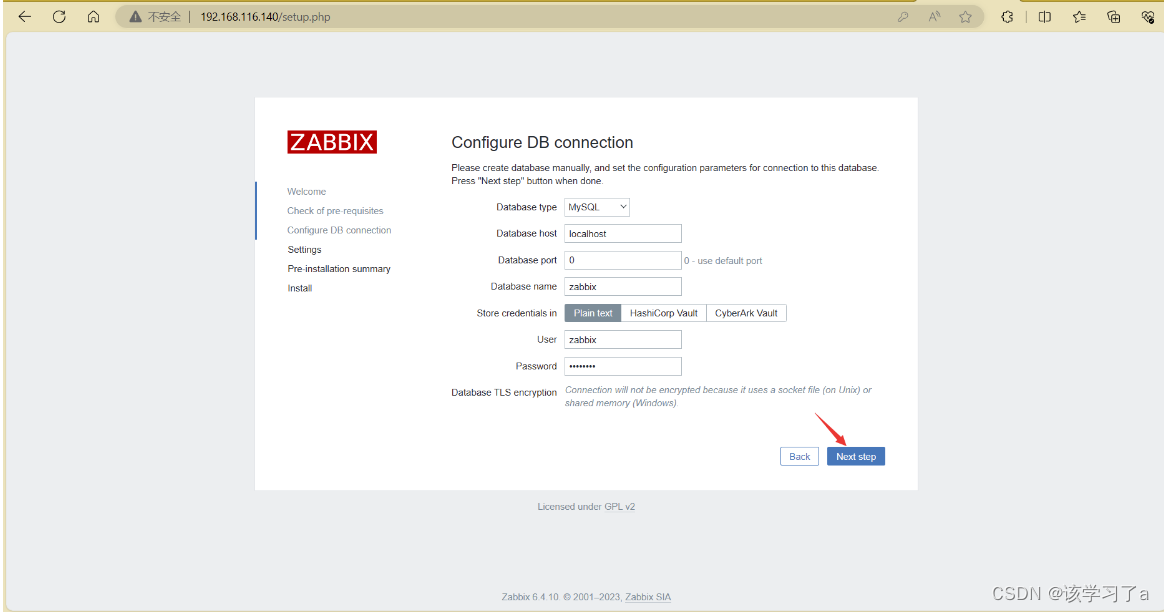Select CyberArk Vault credentials storage

click(x=746, y=313)
